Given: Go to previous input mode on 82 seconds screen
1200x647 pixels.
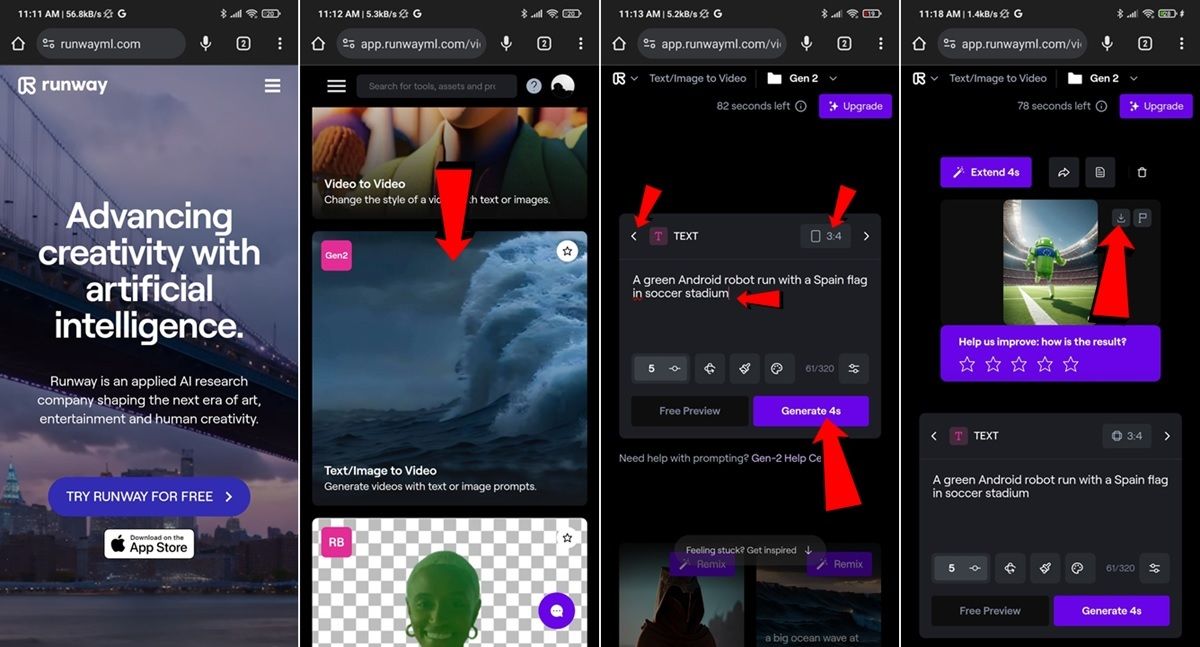Looking at the screenshot, I should point(634,236).
